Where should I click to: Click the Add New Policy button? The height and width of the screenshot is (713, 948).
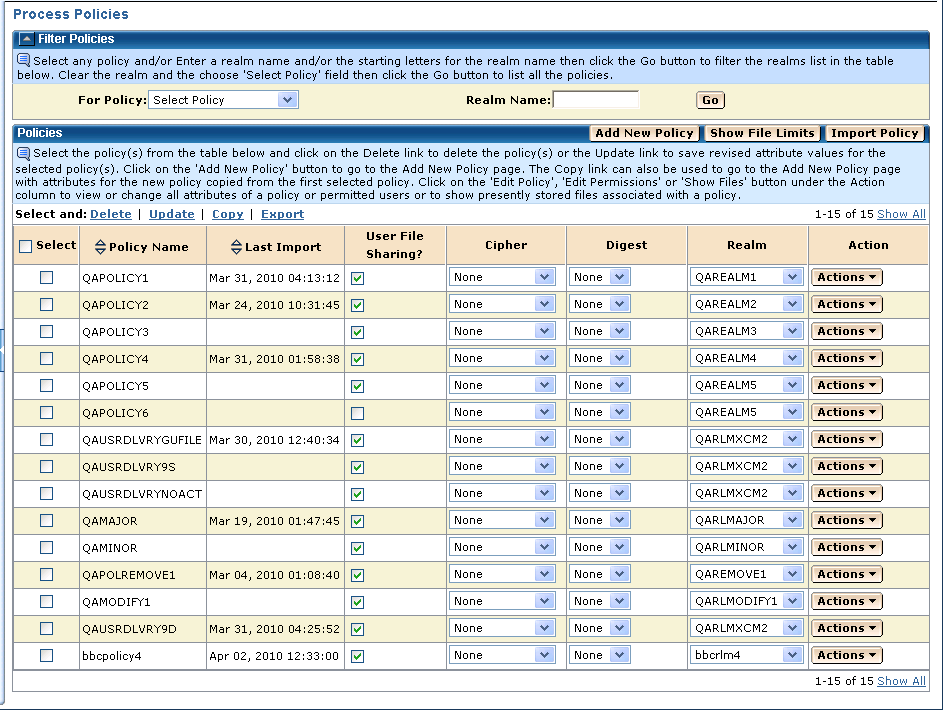coord(644,133)
